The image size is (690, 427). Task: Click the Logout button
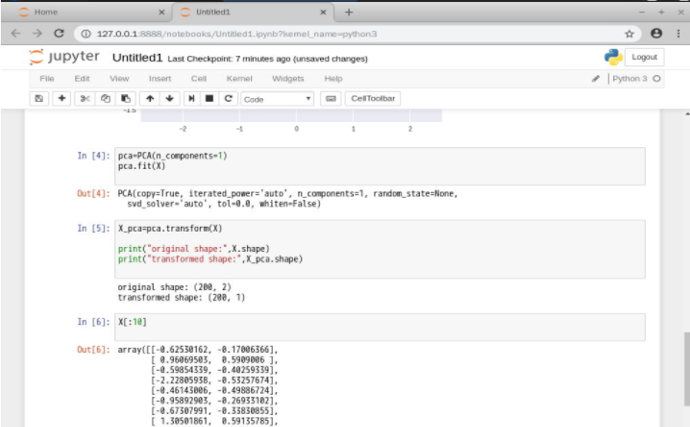[x=644, y=57]
